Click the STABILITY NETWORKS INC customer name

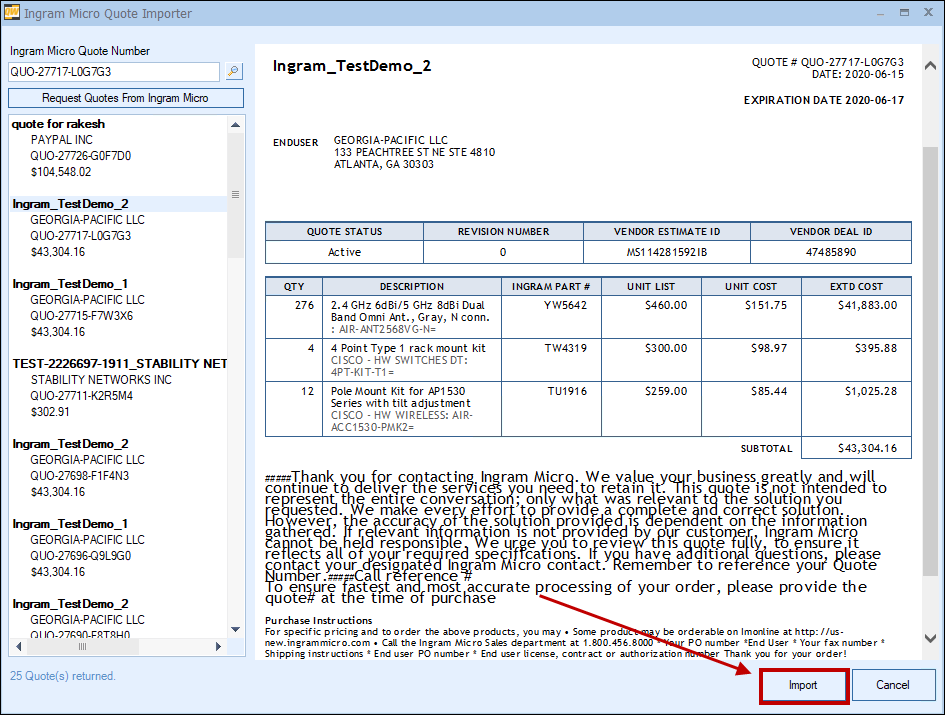pyautogui.click(x=101, y=380)
